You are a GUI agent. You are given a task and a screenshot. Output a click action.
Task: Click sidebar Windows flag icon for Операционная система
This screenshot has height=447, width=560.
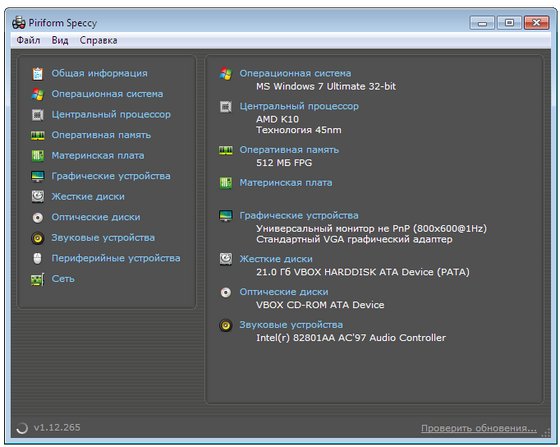(x=38, y=94)
